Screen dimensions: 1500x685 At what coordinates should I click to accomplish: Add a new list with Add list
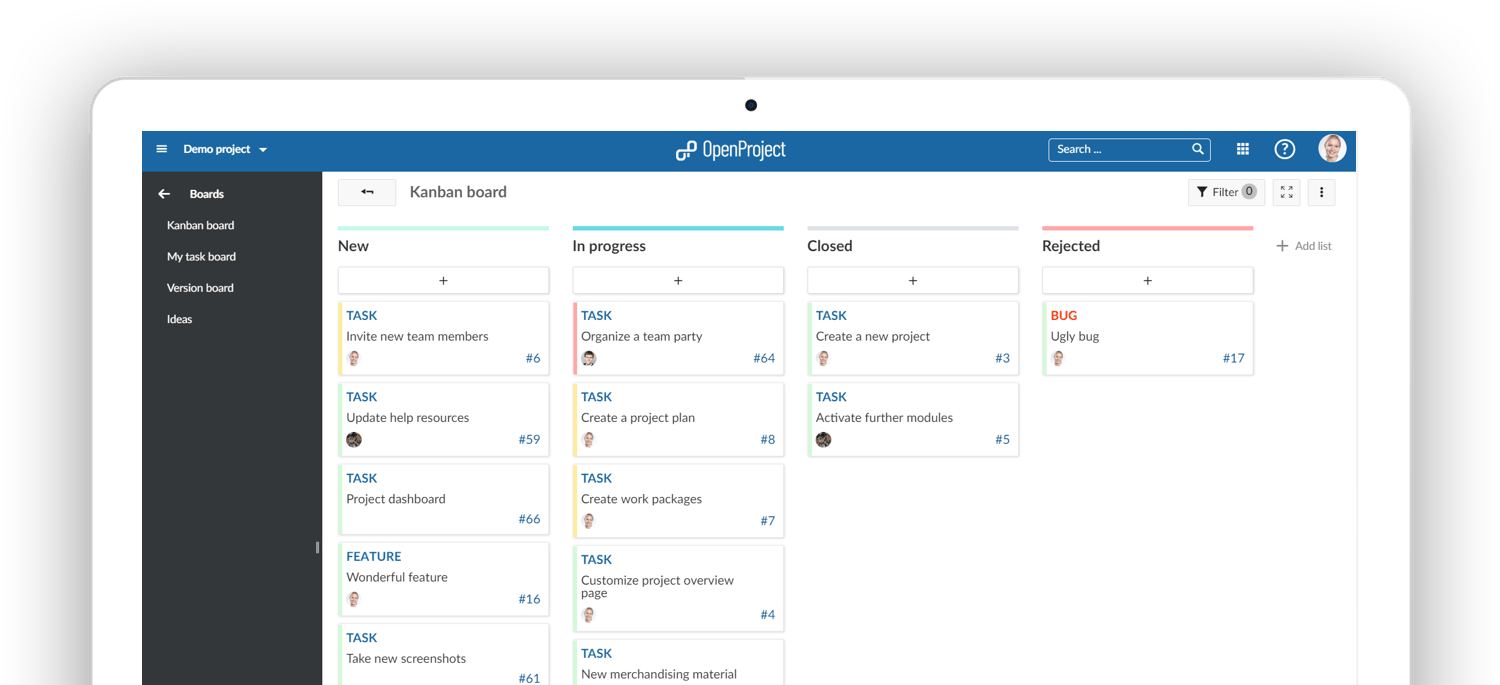coord(1303,245)
